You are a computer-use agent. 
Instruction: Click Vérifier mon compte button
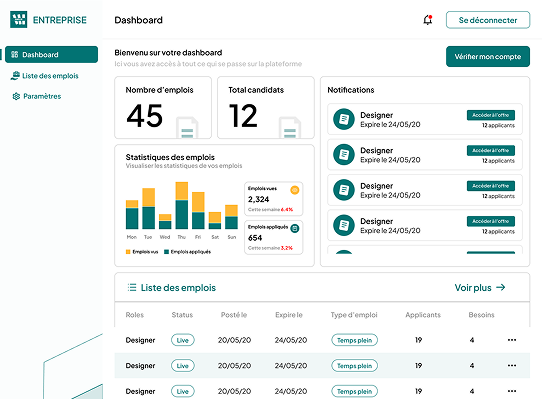488,56
